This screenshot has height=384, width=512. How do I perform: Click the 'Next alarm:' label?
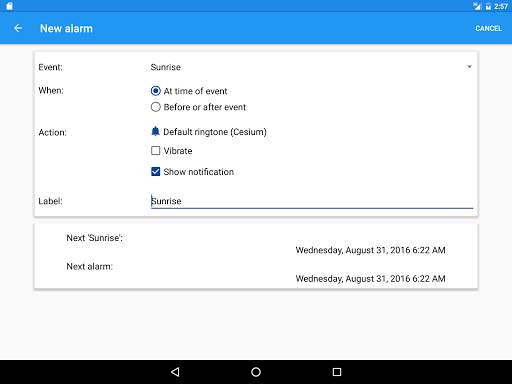(x=90, y=266)
